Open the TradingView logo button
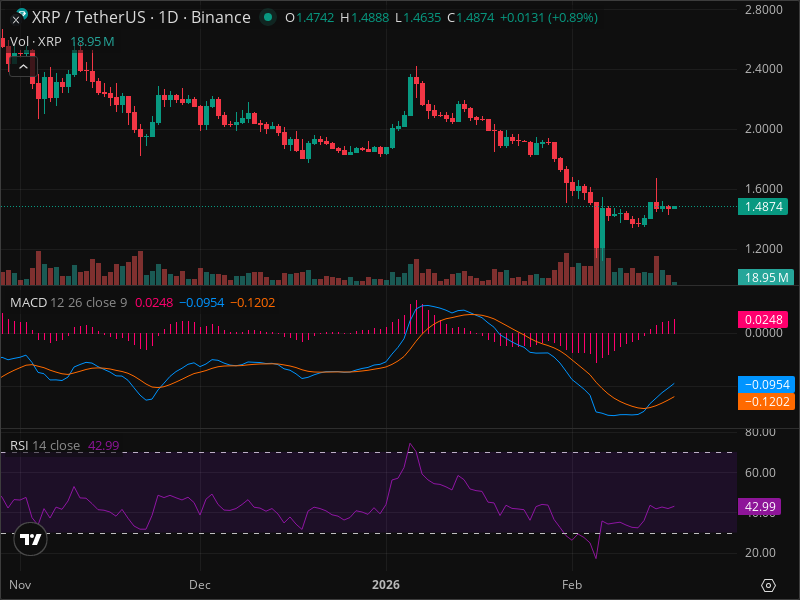Image resolution: width=800 pixels, height=600 pixels. pos(31,539)
